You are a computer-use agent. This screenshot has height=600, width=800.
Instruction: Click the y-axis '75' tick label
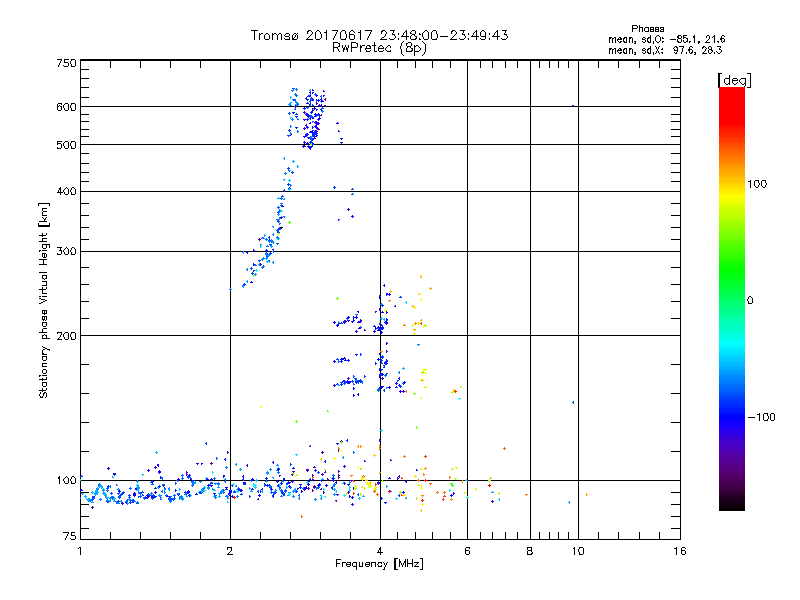70,536
